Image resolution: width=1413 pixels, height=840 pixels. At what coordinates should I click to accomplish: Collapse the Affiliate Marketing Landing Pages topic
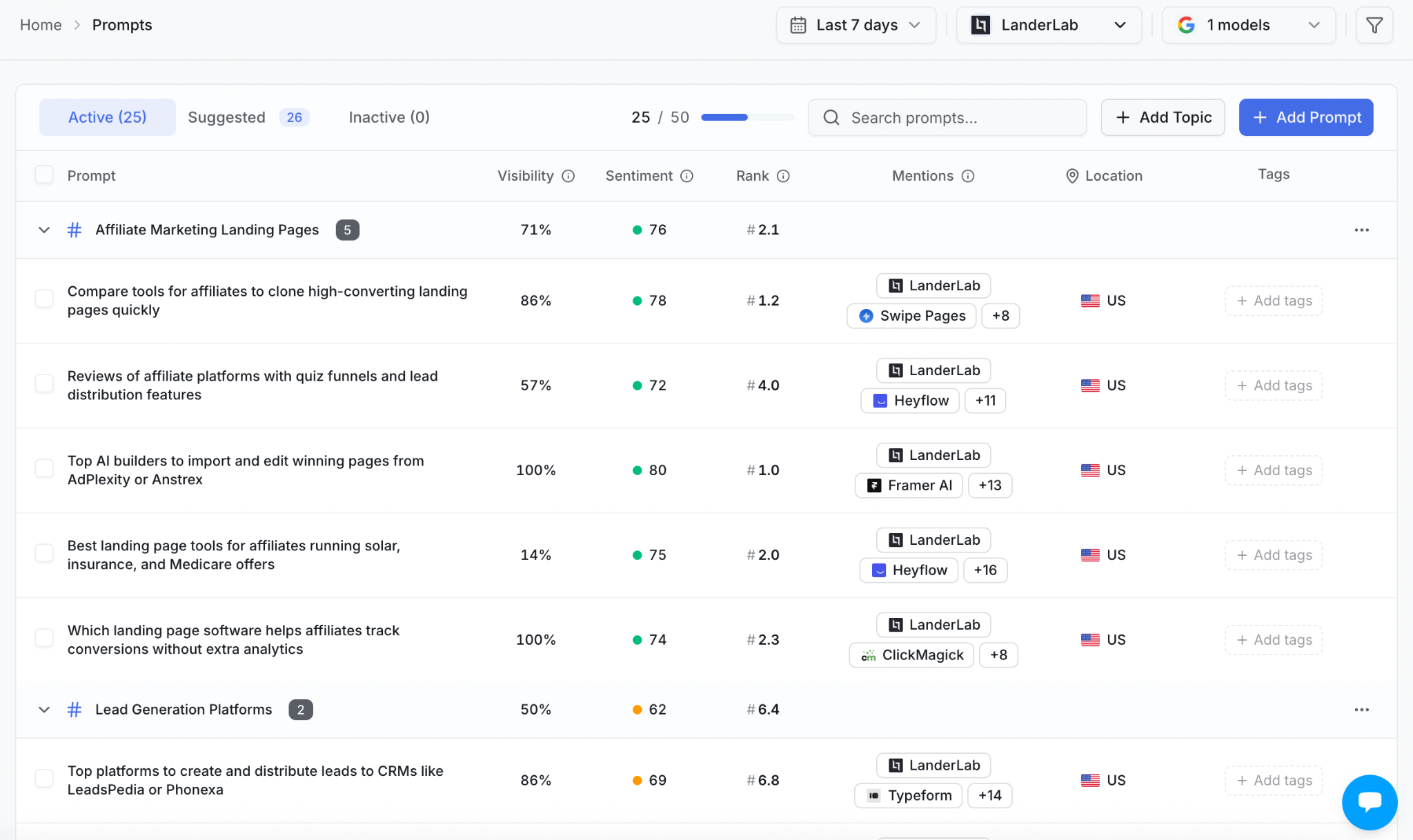point(44,230)
